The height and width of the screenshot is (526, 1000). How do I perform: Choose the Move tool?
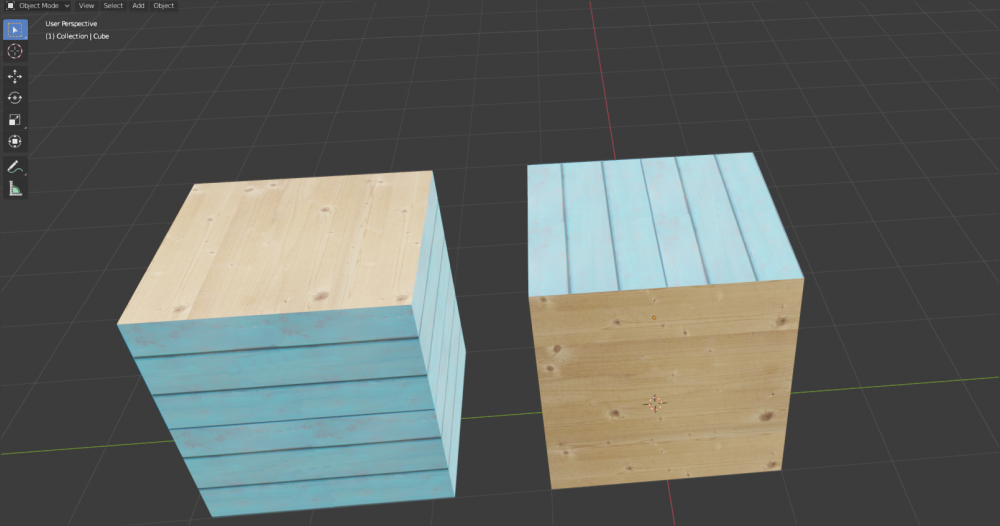click(x=15, y=76)
